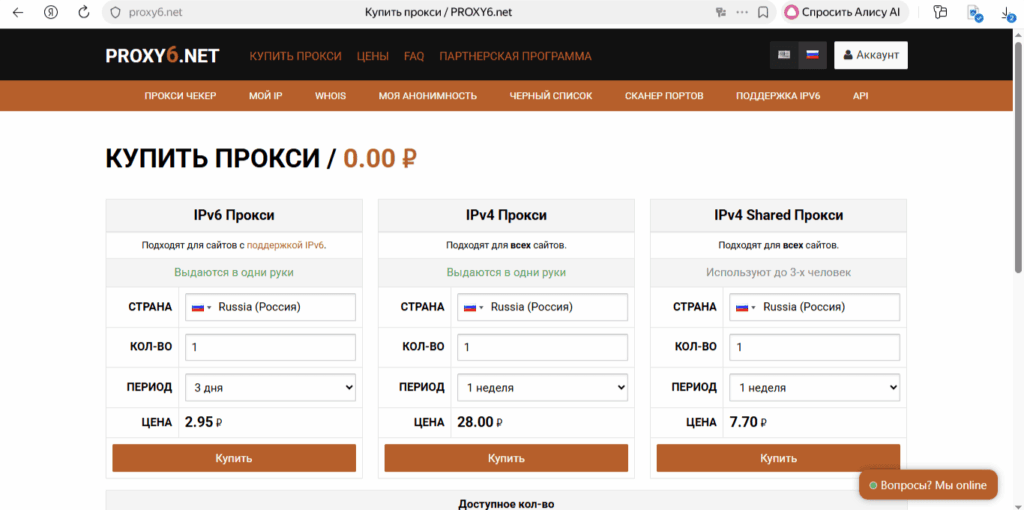The width and height of the screenshot is (1024, 510).
Task: Open the Yandex home icon in toolbar
Action: 51,12
